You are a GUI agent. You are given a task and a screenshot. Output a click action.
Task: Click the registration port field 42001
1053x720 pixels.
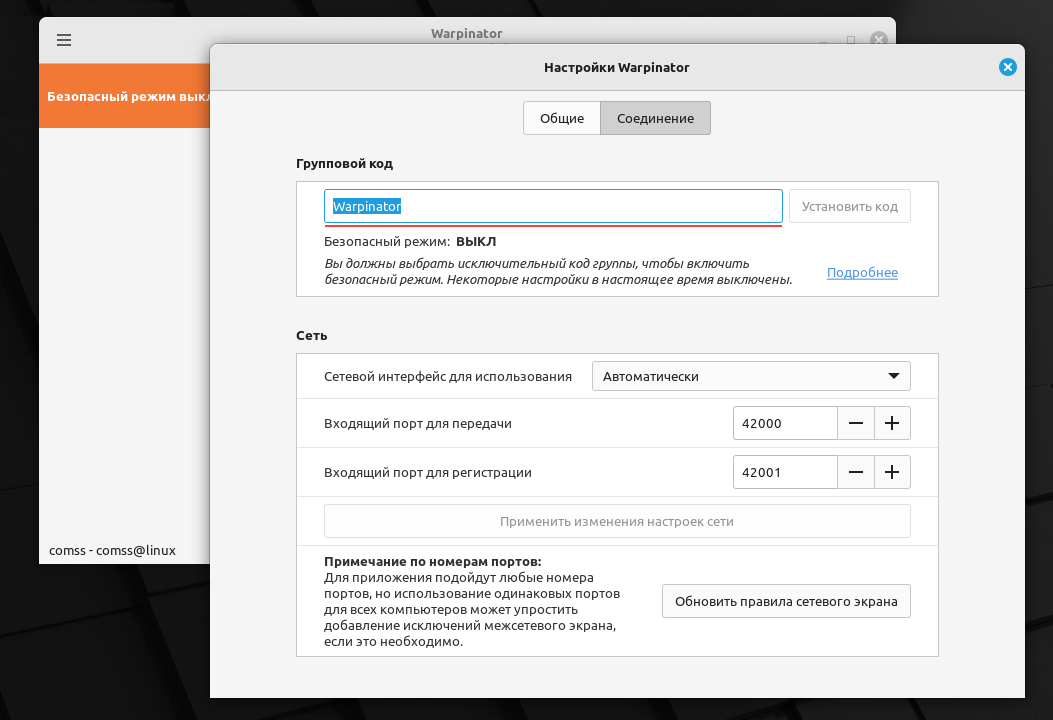785,472
